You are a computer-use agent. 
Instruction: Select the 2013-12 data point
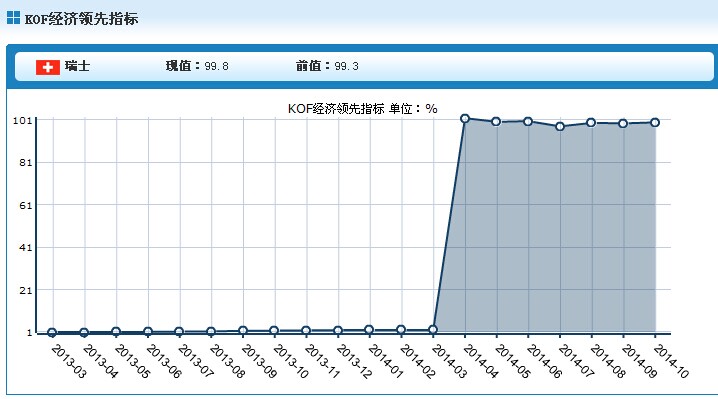point(338,331)
